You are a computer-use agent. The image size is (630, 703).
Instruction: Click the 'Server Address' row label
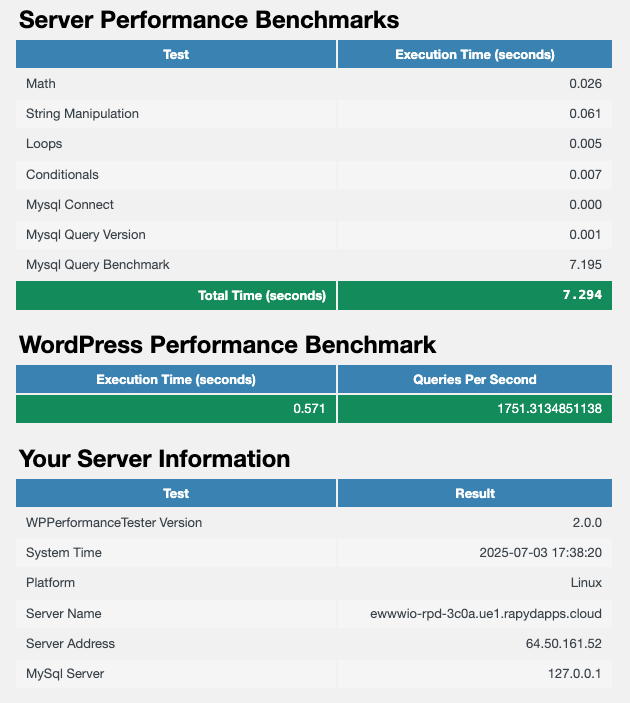point(70,644)
